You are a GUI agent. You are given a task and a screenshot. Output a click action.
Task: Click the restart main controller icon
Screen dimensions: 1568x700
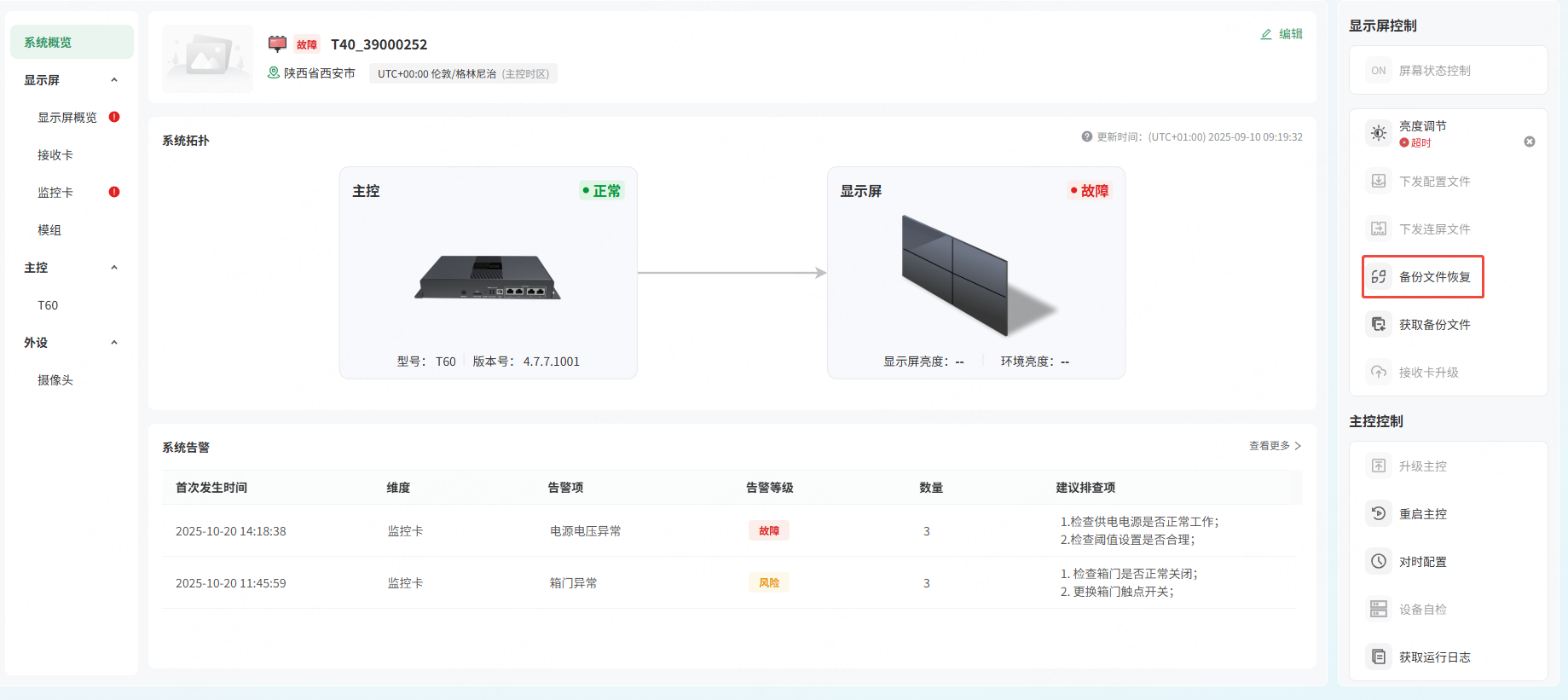click(1379, 513)
